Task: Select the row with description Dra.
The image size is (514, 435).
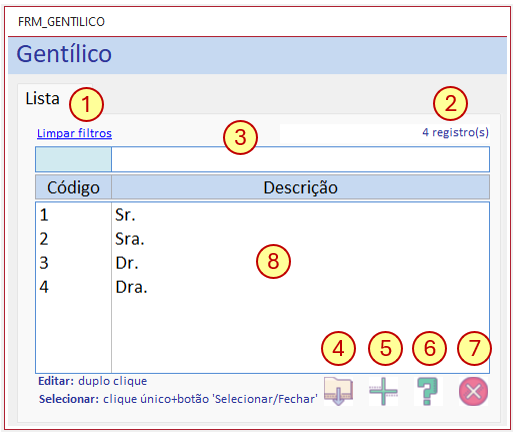Action: [x=263, y=287]
